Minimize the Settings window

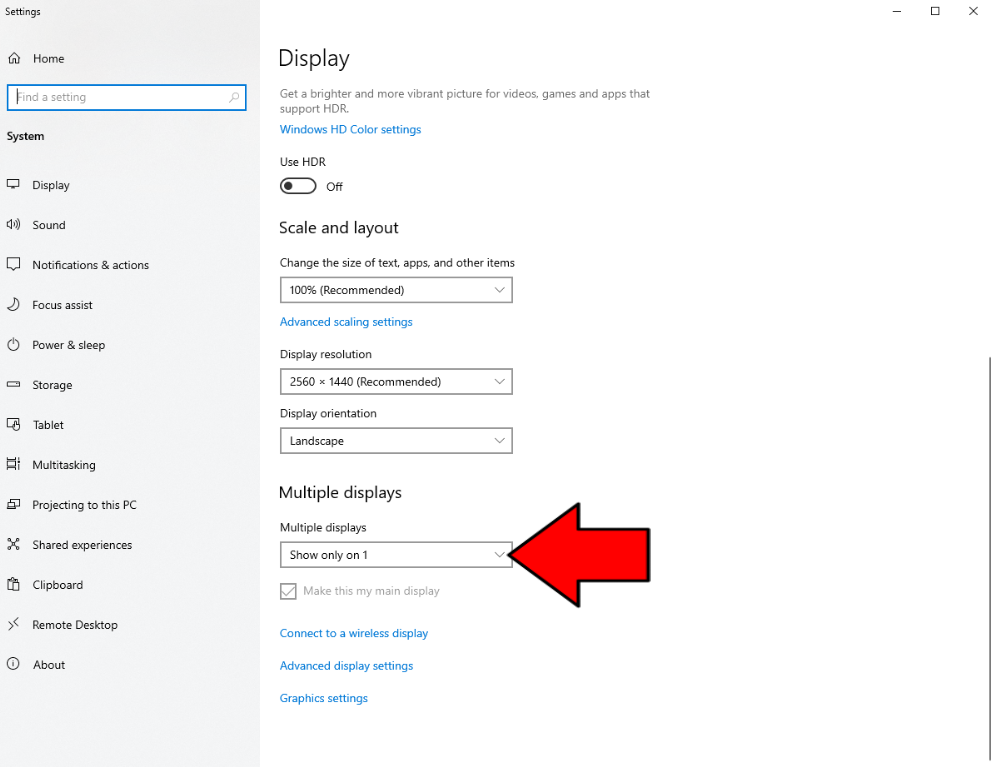[x=896, y=11]
